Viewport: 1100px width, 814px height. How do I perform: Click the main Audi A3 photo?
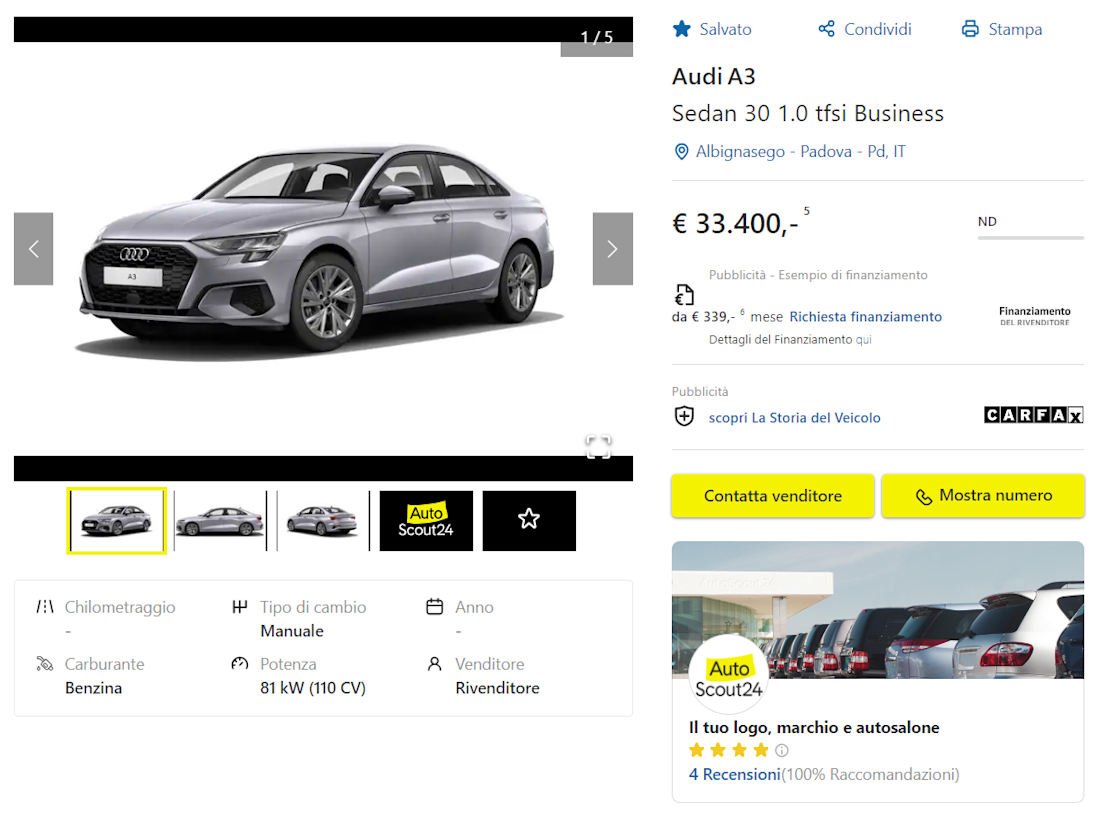[323, 249]
